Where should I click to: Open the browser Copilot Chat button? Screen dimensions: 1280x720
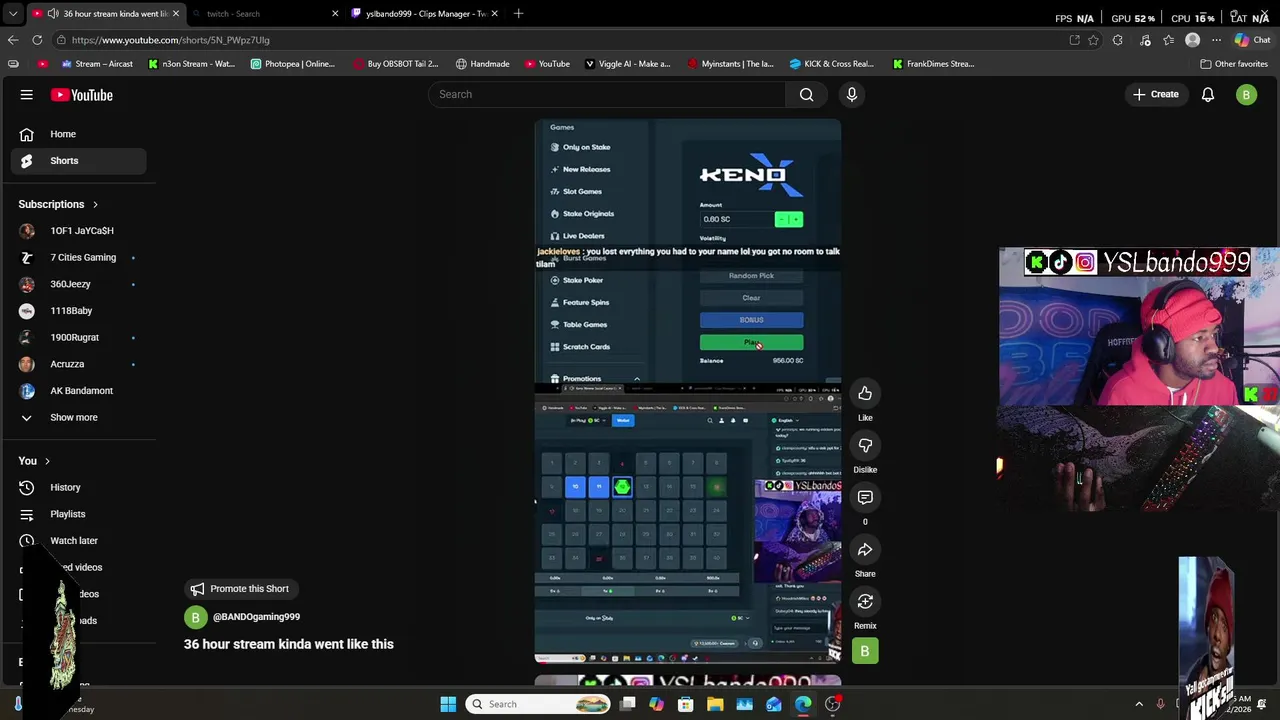coord(1252,40)
